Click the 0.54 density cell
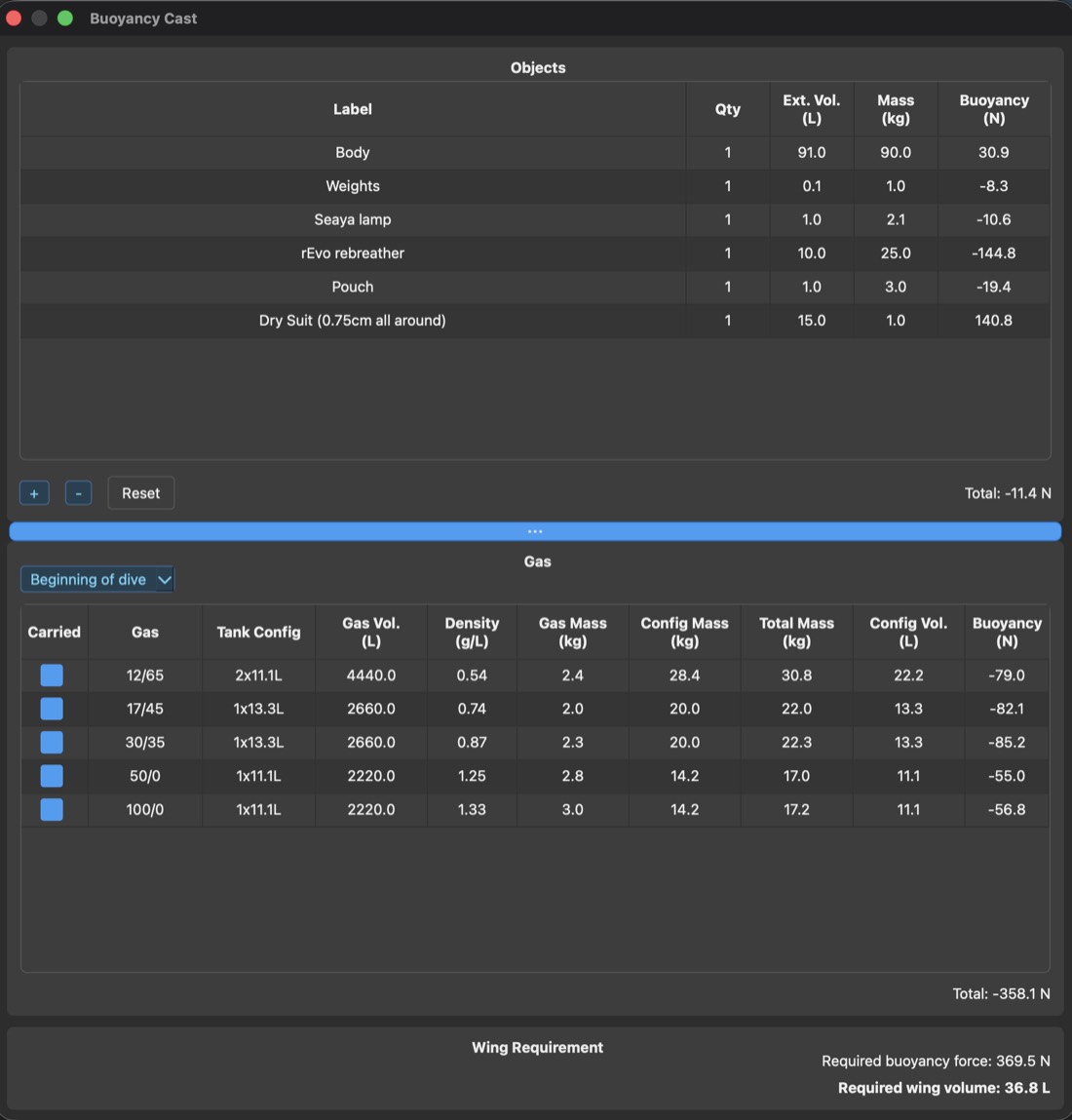 tap(472, 675)
